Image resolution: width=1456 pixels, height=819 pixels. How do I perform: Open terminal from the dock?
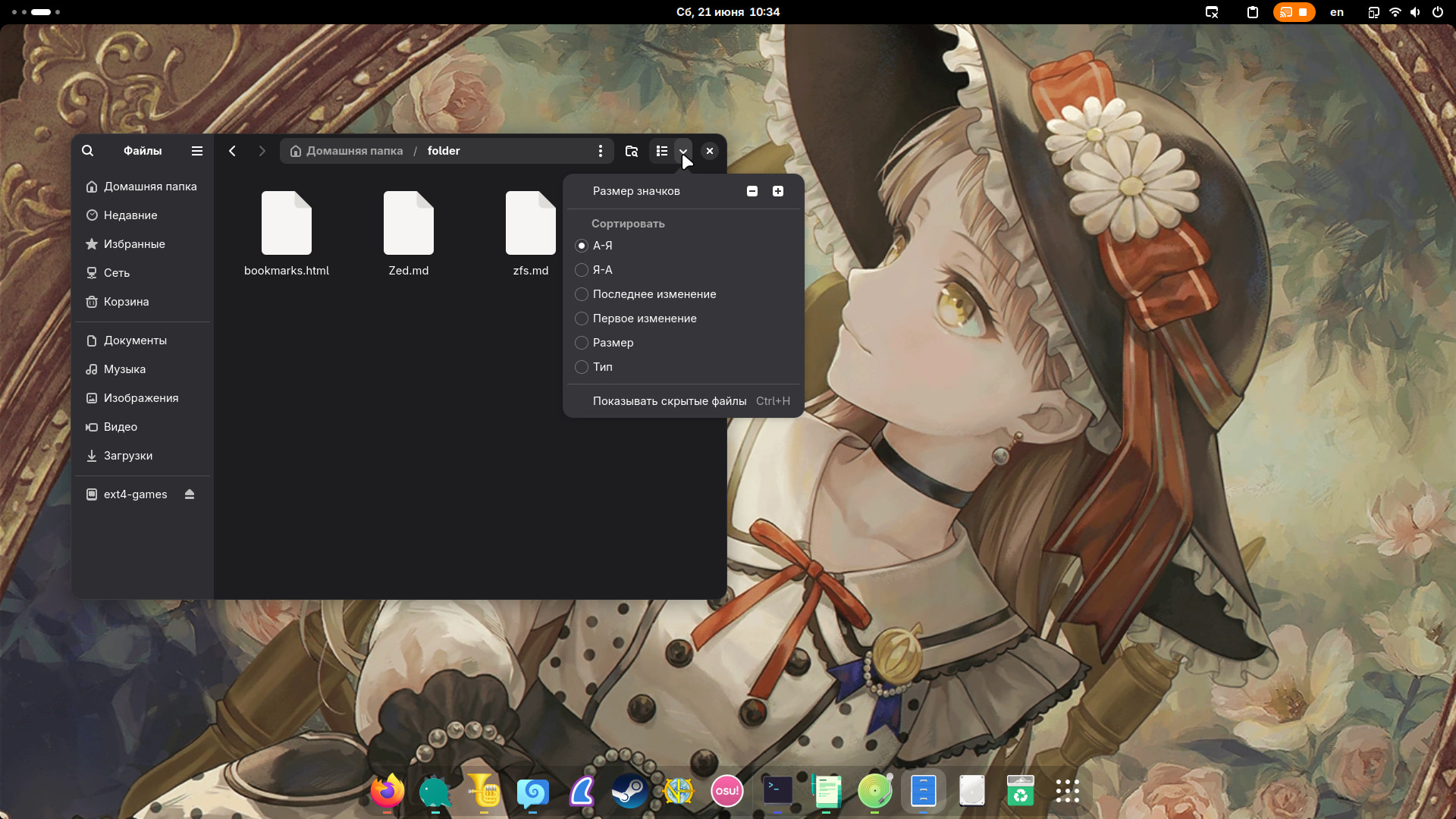[x=777, y=791]
